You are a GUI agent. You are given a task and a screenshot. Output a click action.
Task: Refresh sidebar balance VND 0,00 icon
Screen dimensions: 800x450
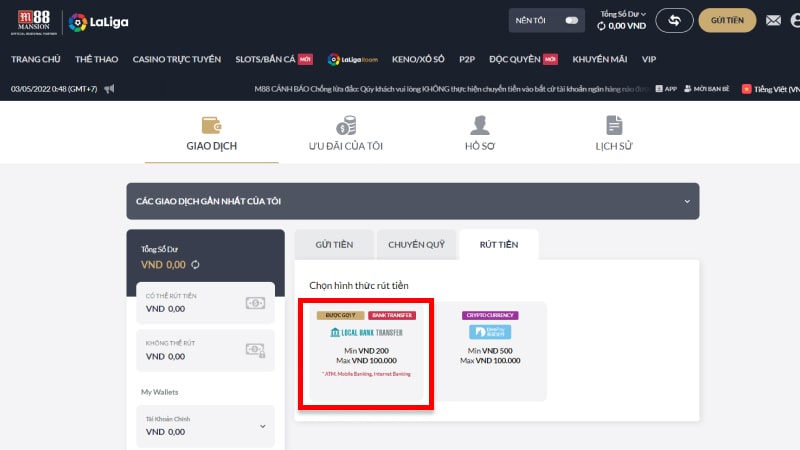point(195,265)
